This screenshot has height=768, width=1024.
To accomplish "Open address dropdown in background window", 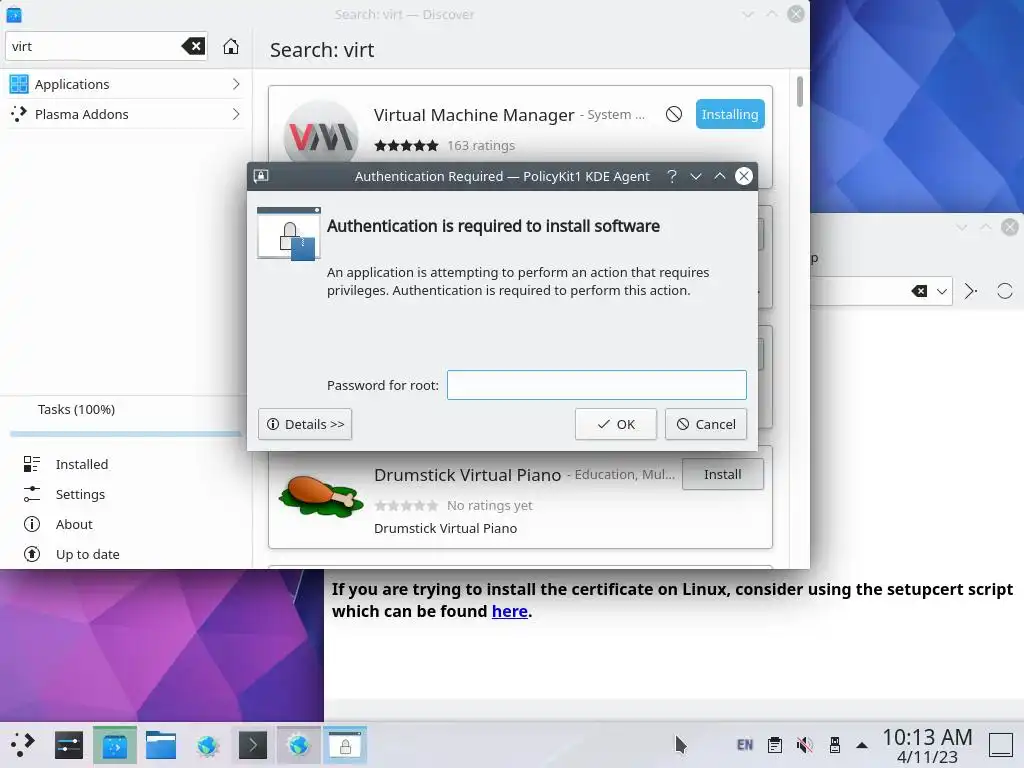I will click(x=941, y=291).
